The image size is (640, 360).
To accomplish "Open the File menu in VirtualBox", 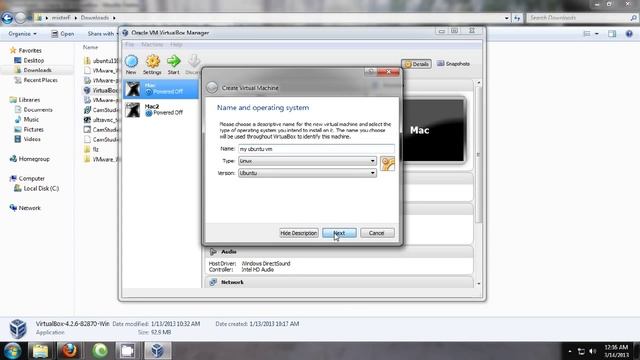I will pyautogui.click(x=130, y=44).
